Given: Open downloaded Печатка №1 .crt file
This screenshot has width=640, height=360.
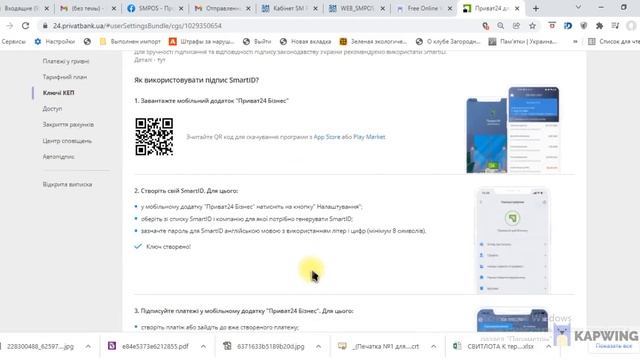Looking at the screenshot, I should (x=385, y=347).
